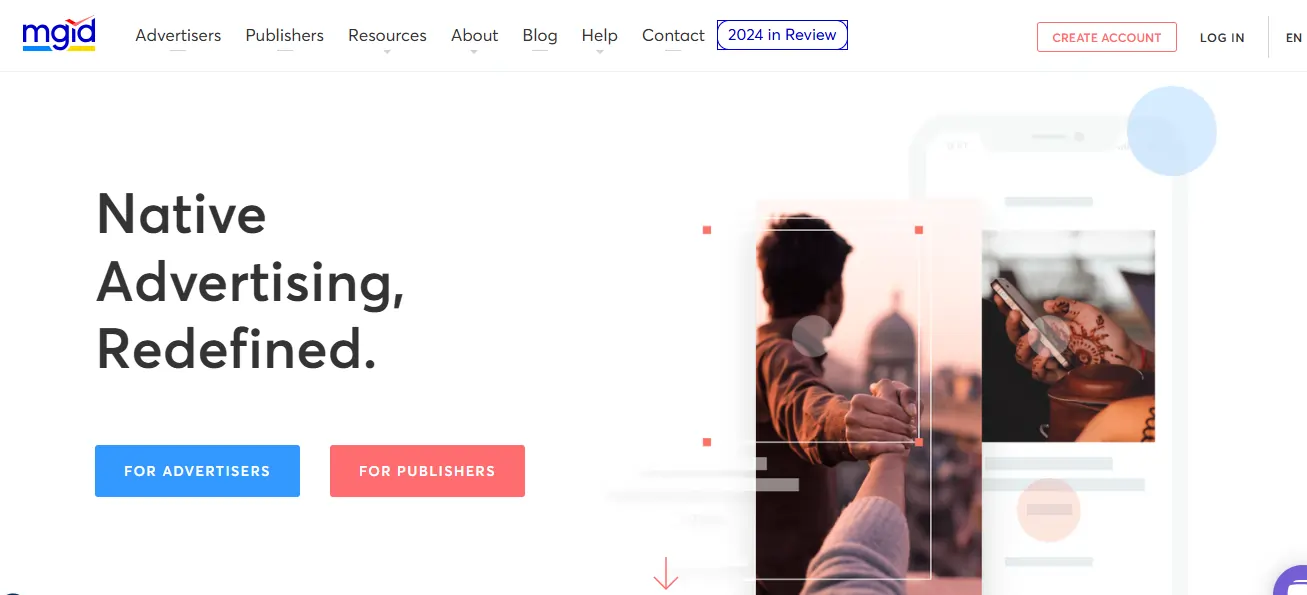Expand the Resources dropdown menu
The height and width of the screenshot is (595, 1307).
pyautogui.click(x=387, y=36)
